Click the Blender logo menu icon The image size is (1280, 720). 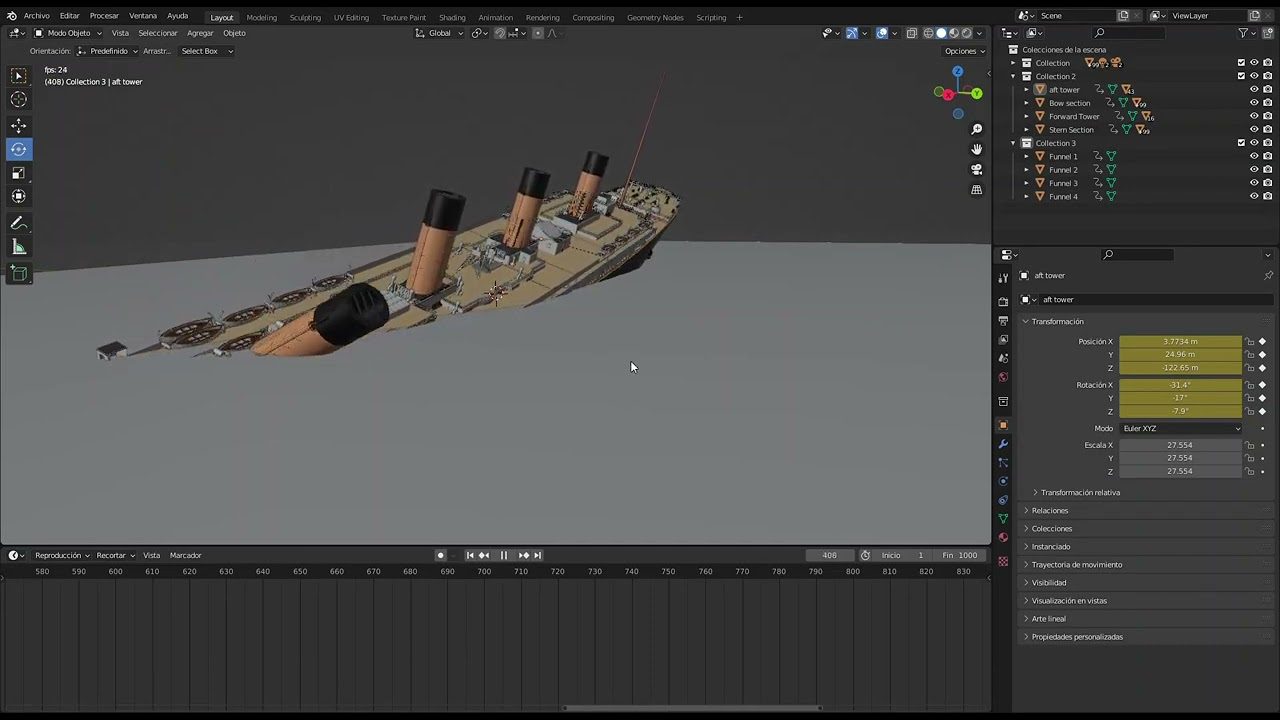(x=11, y=16)
